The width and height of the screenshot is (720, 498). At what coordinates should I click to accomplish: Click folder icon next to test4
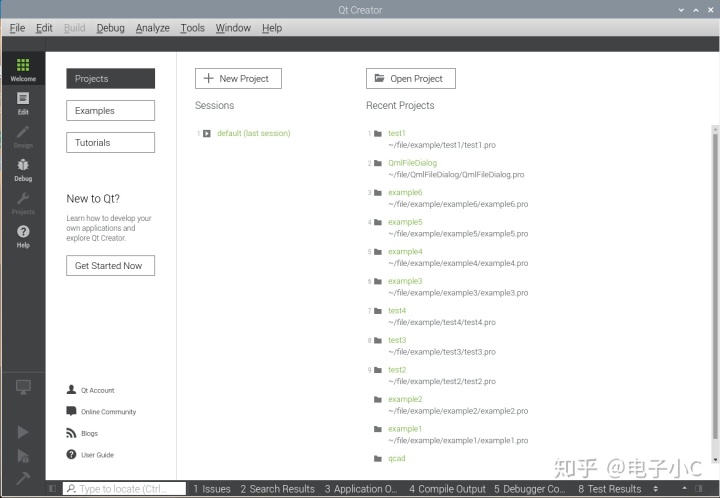(x=378, y=311)
